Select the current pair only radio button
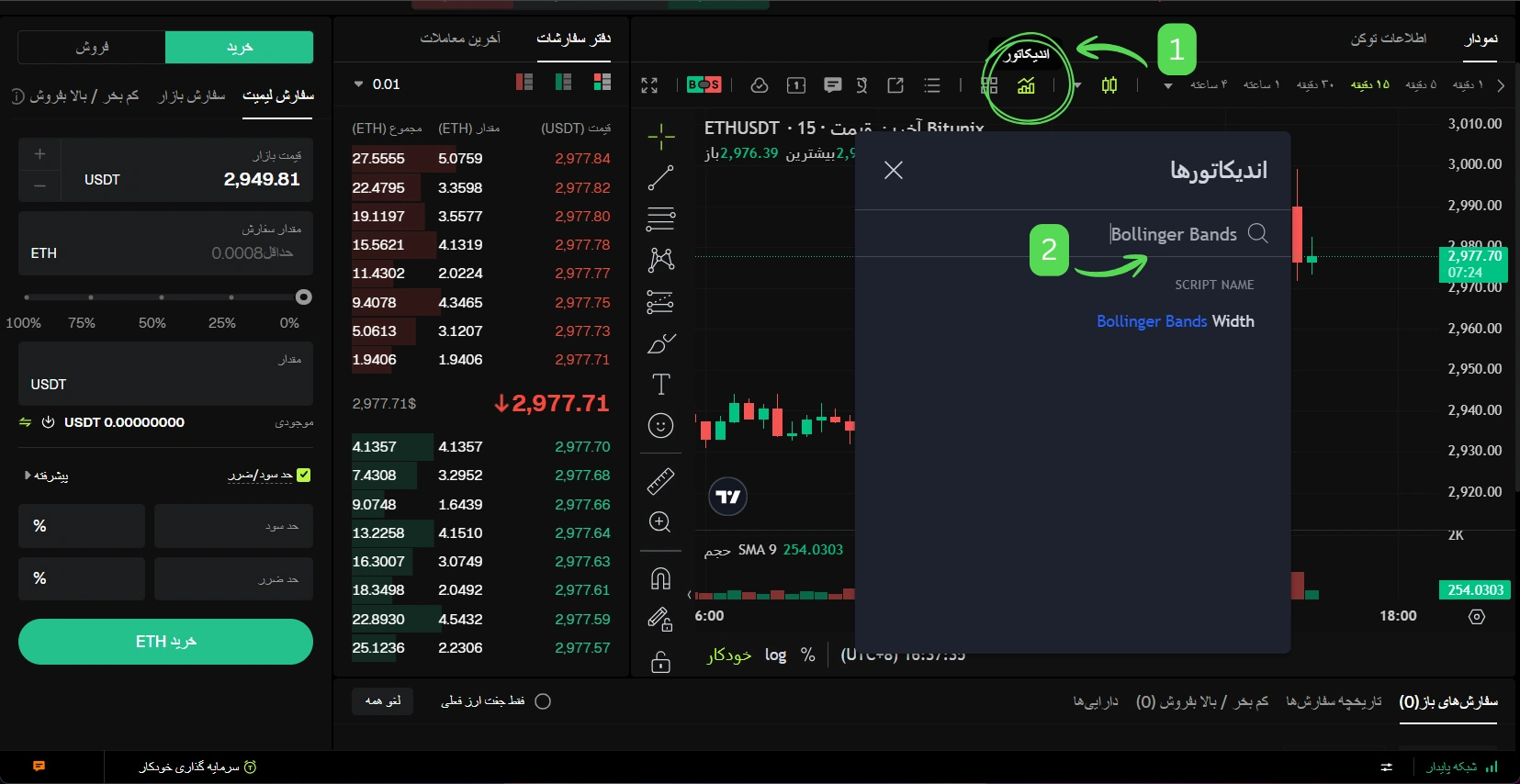Image resolution: width=1520 pixels, height=784 pixels. (x=543, y=701)
